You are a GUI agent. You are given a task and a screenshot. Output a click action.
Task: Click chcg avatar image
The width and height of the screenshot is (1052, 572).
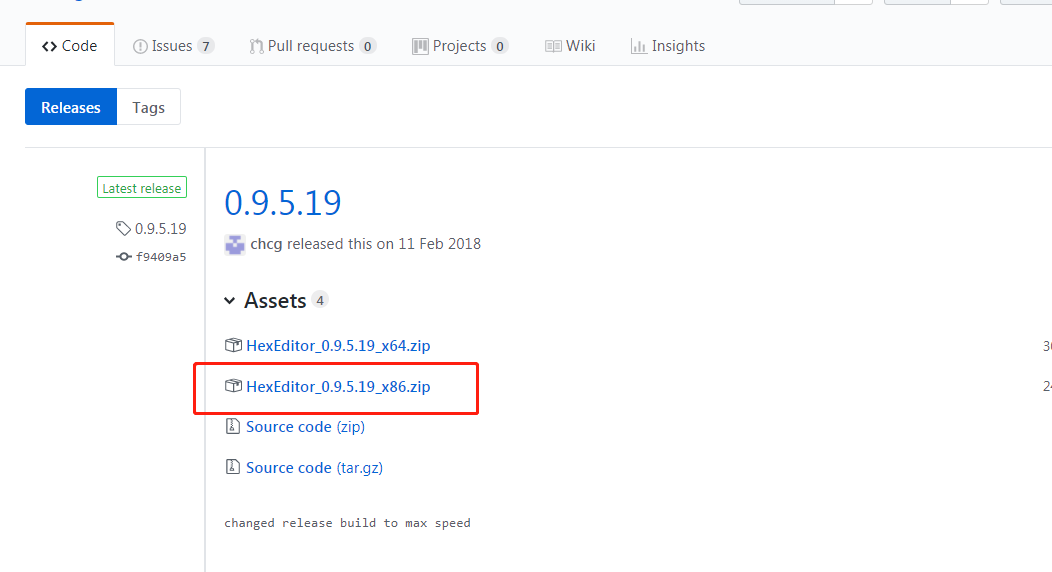(235, 245)
